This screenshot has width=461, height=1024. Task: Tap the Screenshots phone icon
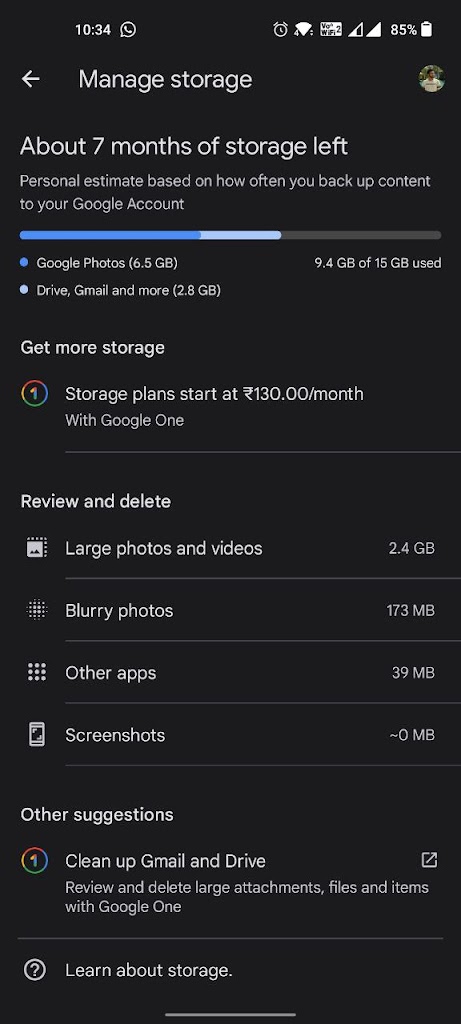tap(37, 735)
